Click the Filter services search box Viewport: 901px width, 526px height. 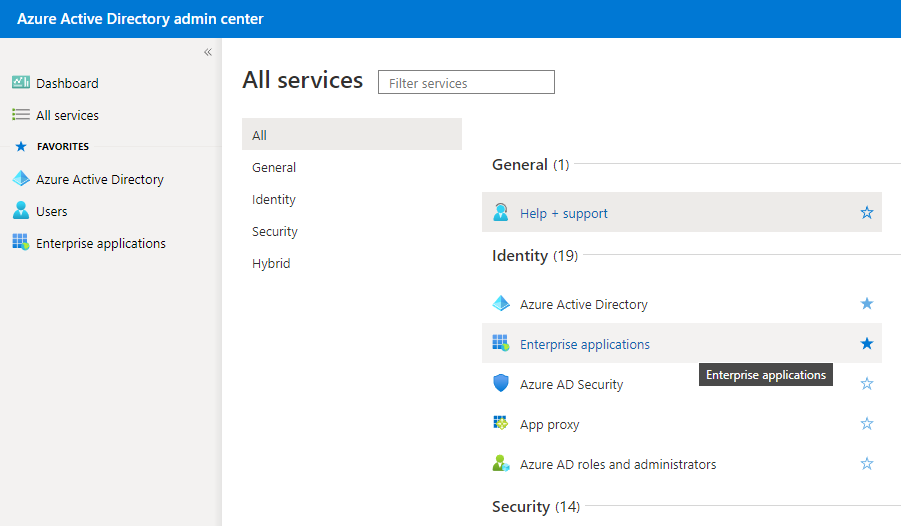click(x=466, y=82)
